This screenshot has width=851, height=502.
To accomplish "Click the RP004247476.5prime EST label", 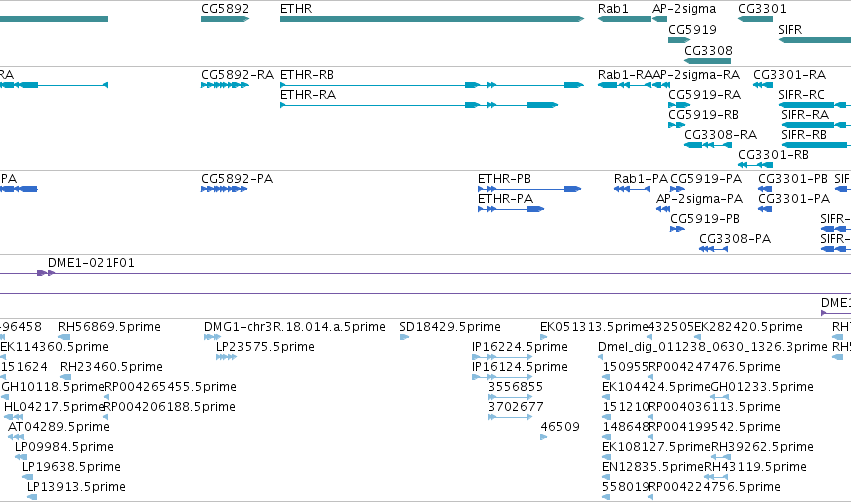I will pyautogui.click(x=714, y=367).
